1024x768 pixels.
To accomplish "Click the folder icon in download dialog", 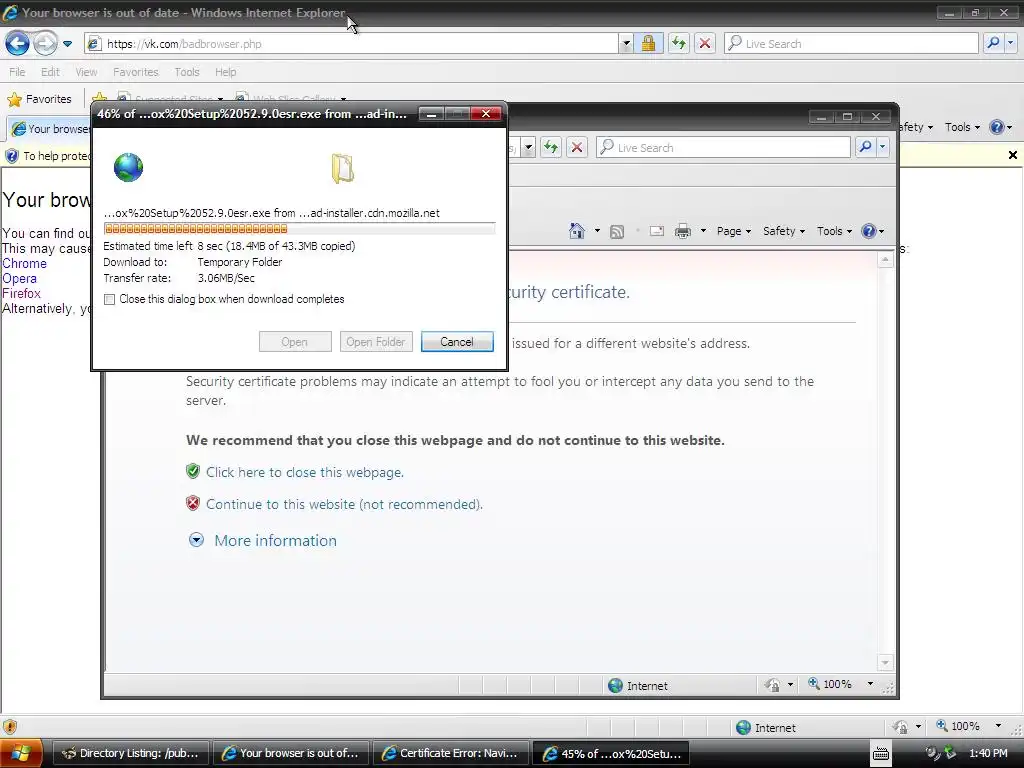I will 343,168.
